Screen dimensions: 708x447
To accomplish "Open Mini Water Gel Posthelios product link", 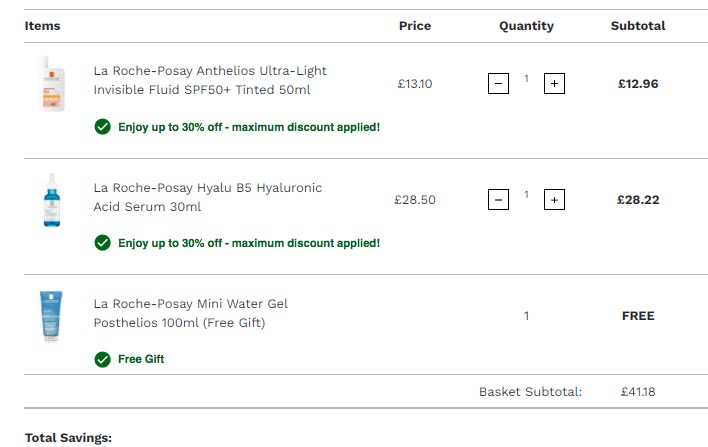I will pyautogui.click(x=191, y=313).
